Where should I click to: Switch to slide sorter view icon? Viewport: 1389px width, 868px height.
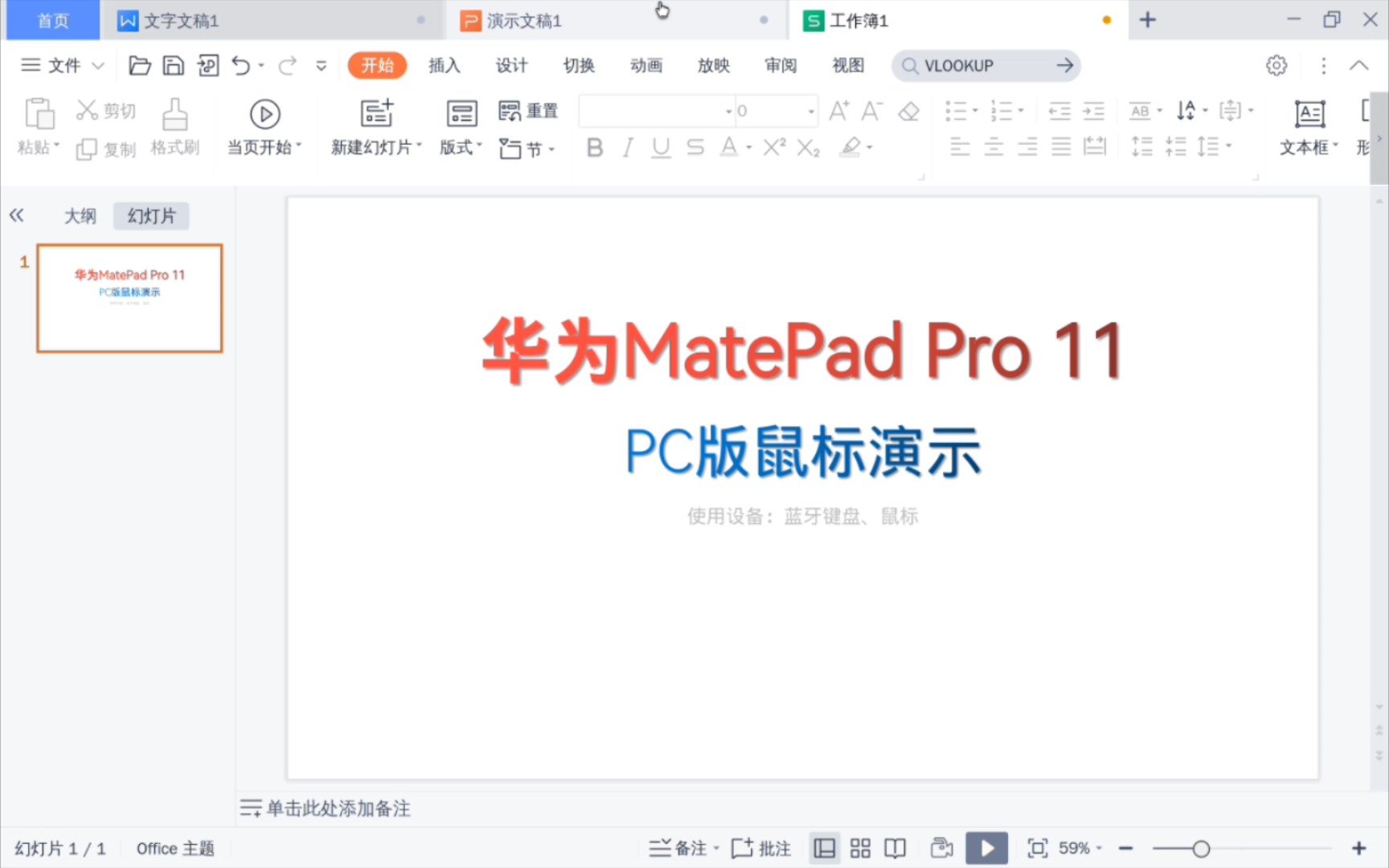pos(860,847)
